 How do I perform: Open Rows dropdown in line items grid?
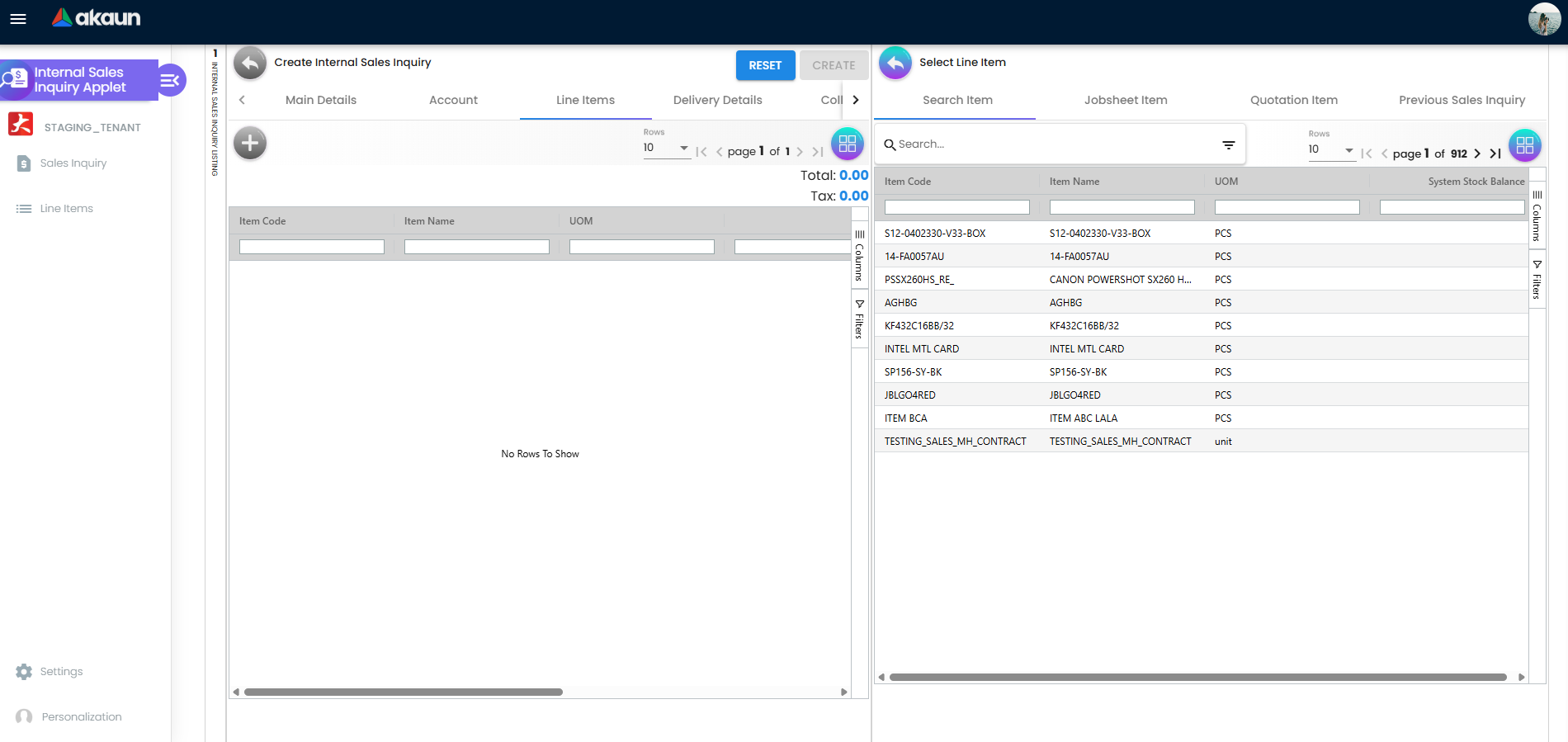pyautogui.click(x=666, y=148)
